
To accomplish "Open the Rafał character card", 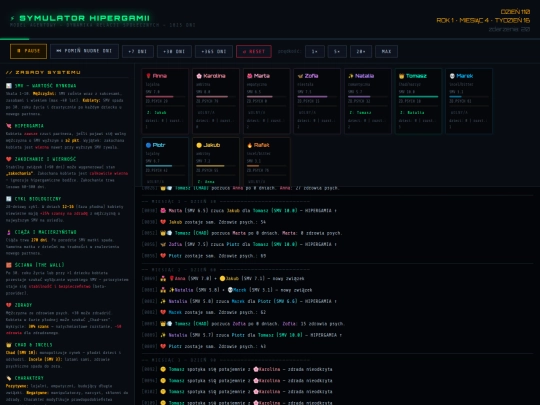I will (x=267, y=162).
